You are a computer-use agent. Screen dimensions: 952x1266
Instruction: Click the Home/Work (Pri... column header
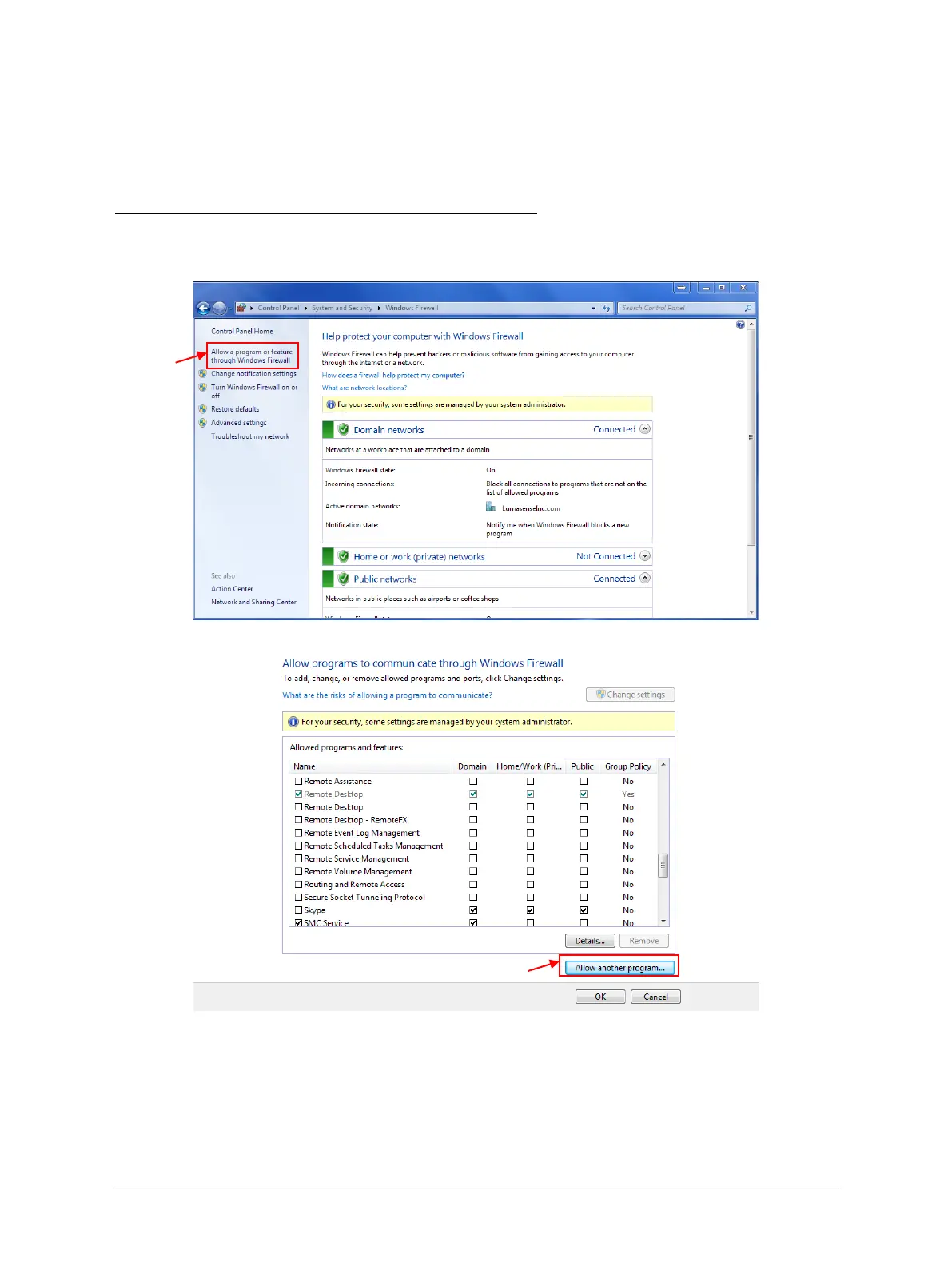click(529, 766)
